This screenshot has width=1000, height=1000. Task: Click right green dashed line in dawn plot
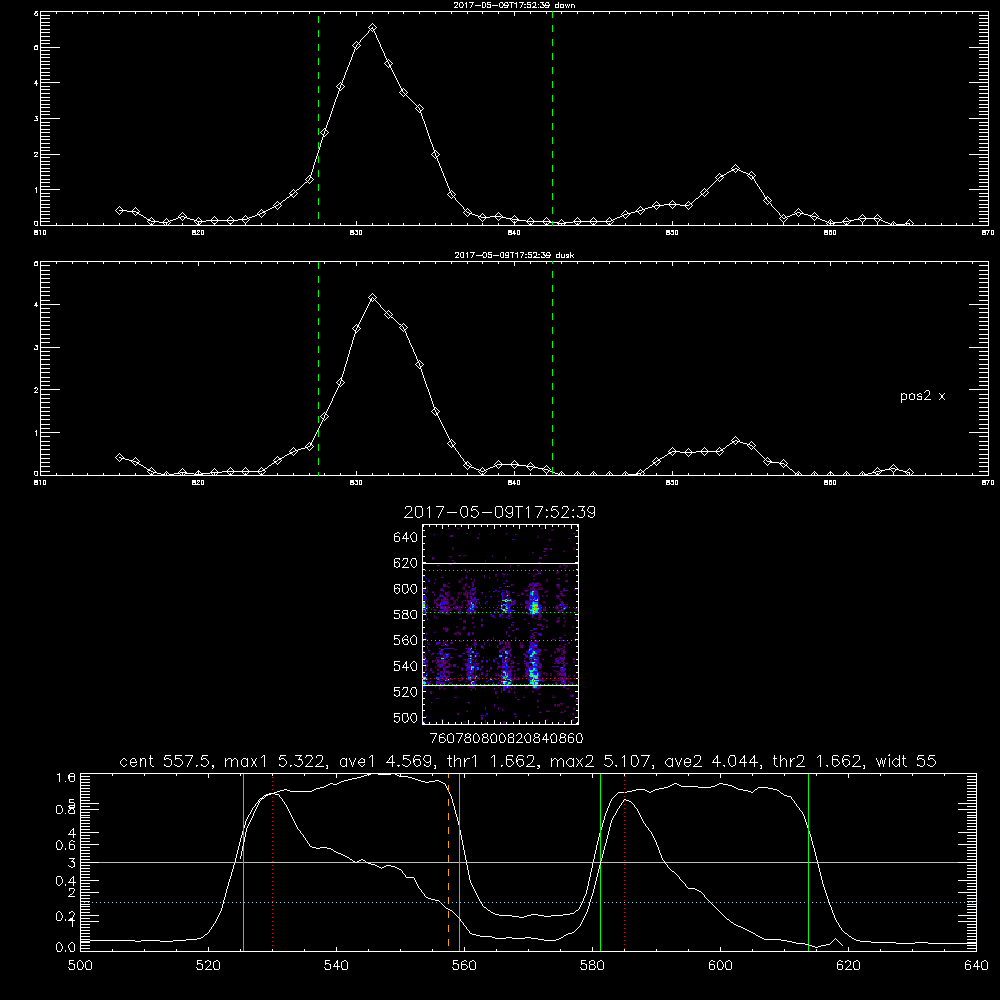point(552,118)
